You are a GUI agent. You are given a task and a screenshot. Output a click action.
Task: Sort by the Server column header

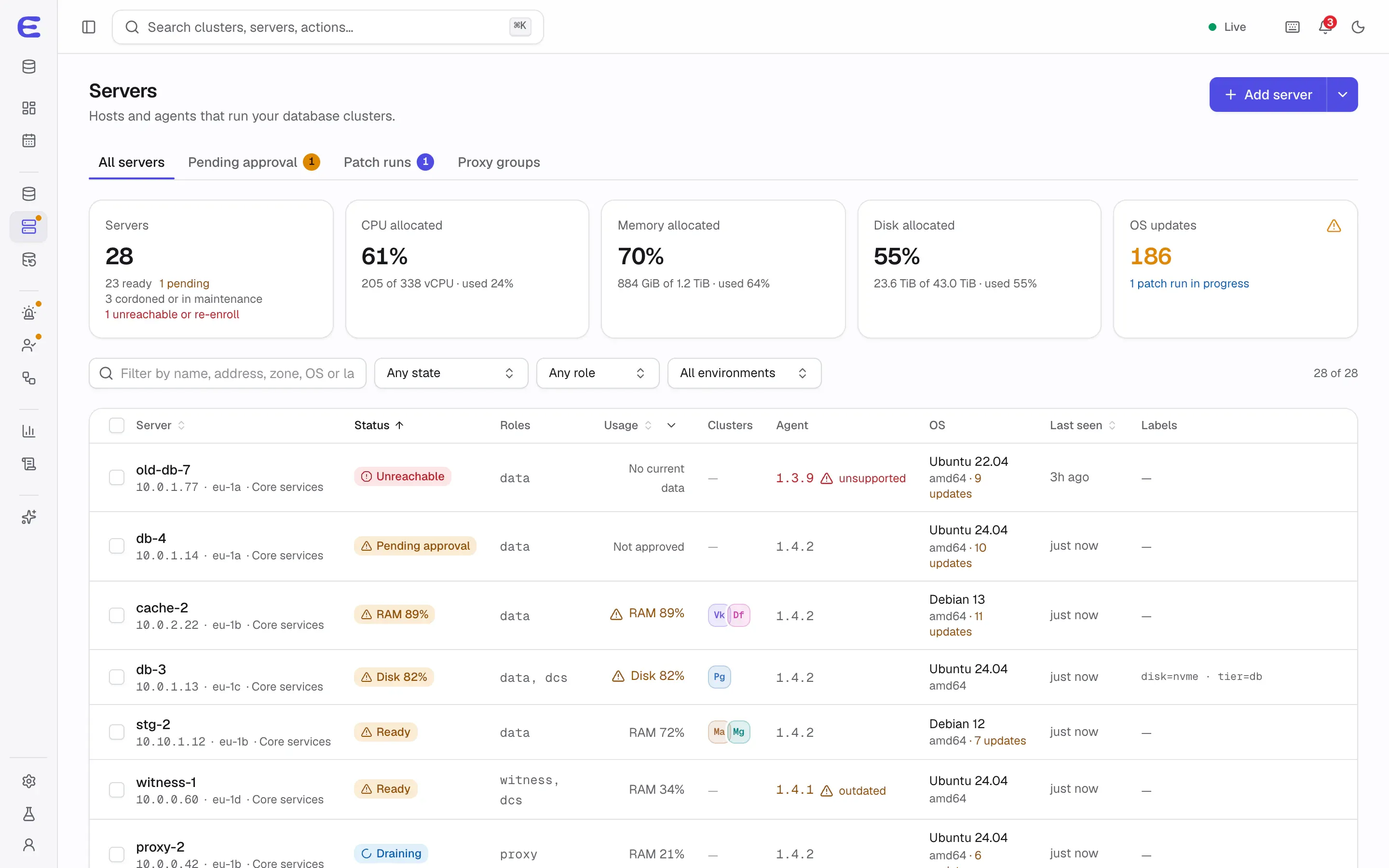(x=160, y=425)
